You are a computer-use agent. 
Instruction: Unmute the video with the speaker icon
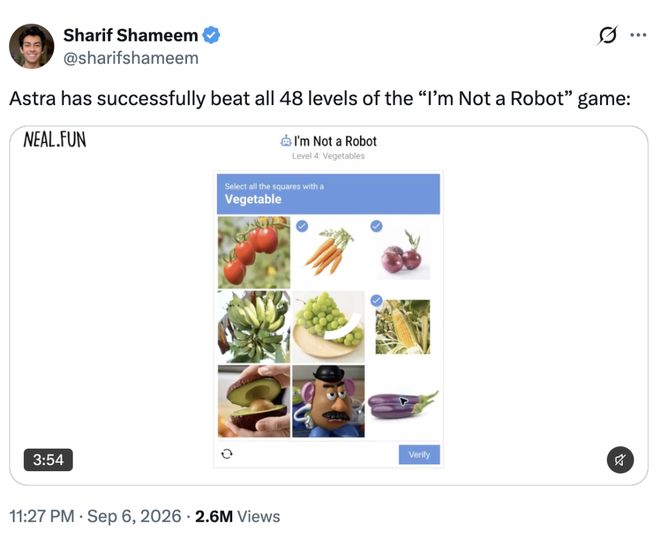point(620,460)
